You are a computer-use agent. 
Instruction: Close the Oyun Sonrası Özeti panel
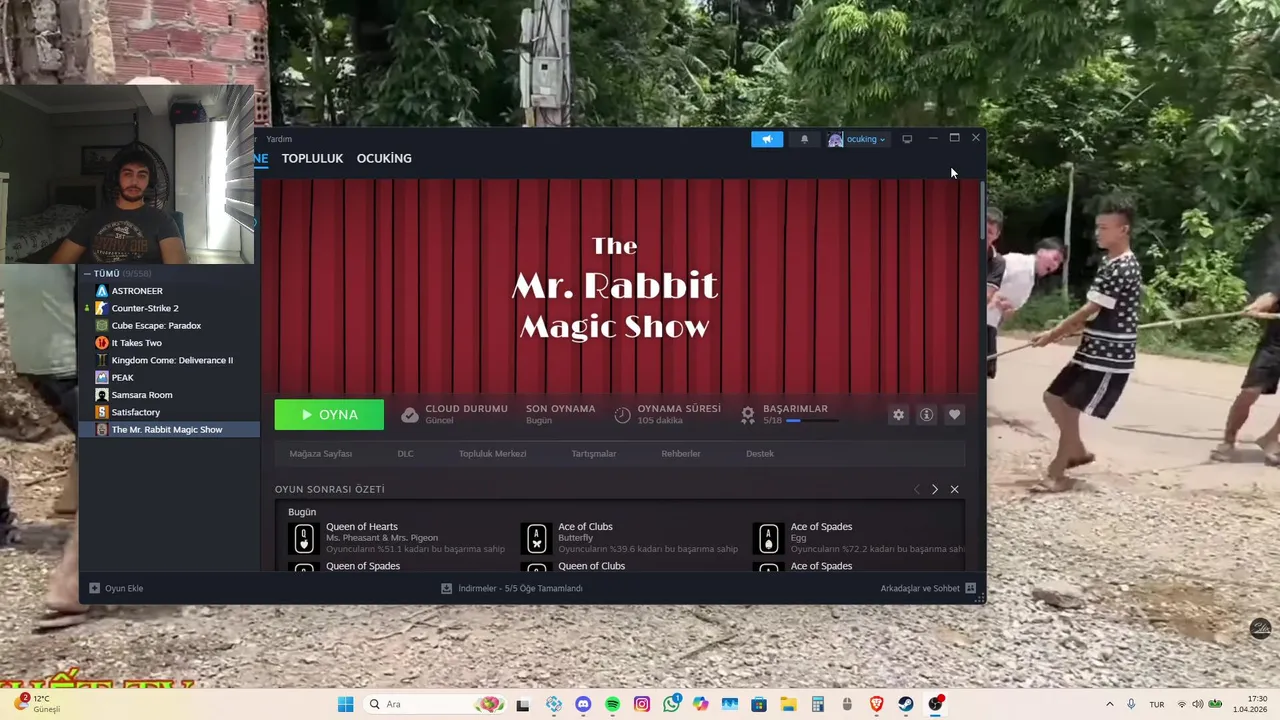click(954, 489)
